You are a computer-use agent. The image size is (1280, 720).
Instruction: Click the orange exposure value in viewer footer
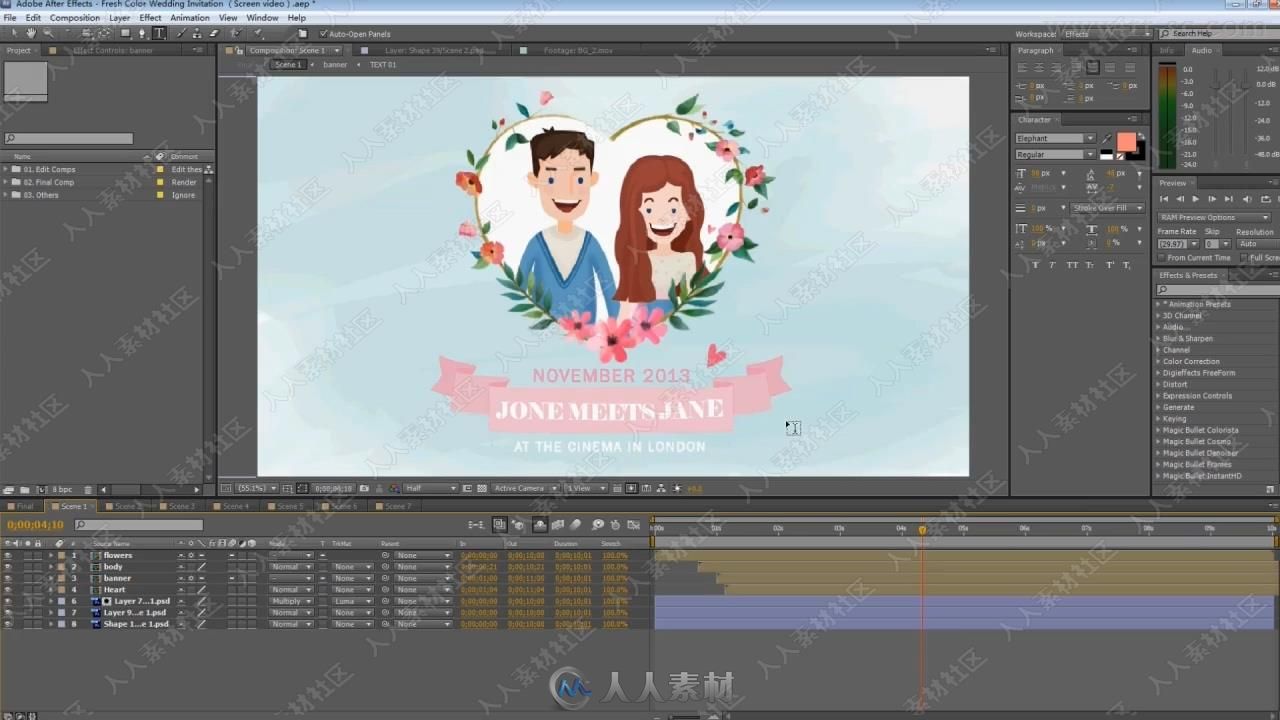(x=695, y=488)
